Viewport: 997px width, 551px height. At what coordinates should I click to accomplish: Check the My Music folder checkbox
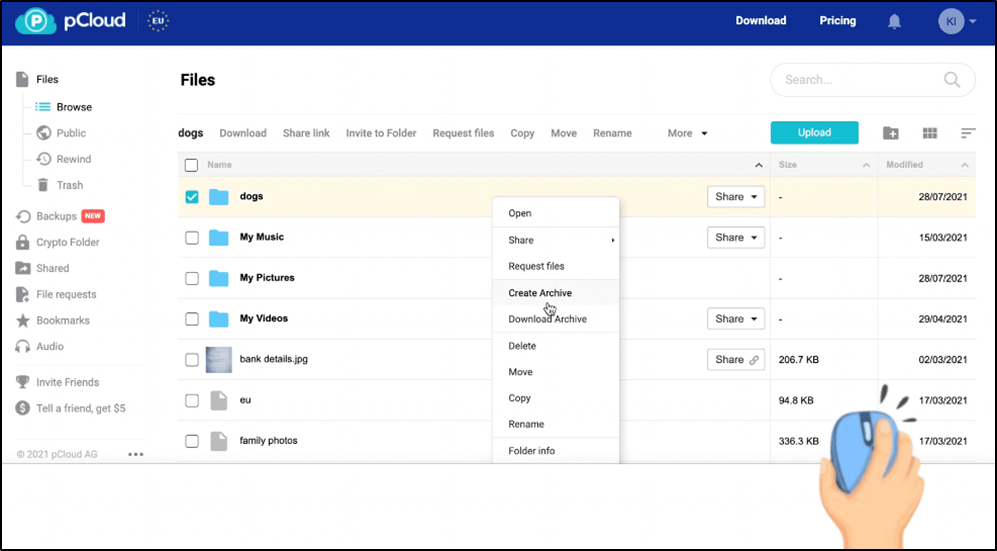(192, 238)
